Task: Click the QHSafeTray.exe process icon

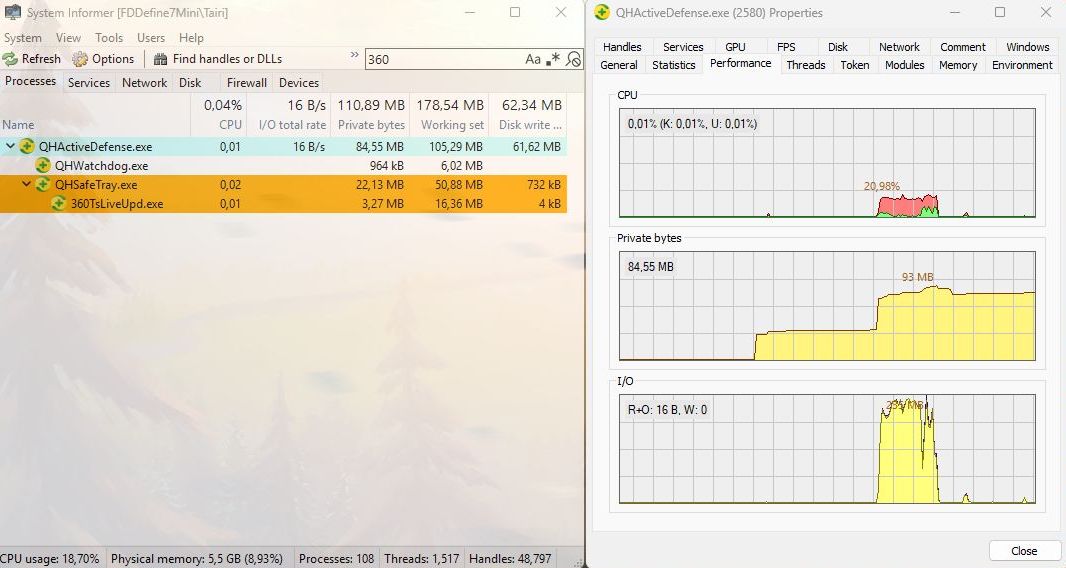Action: [x=43, y=184]
